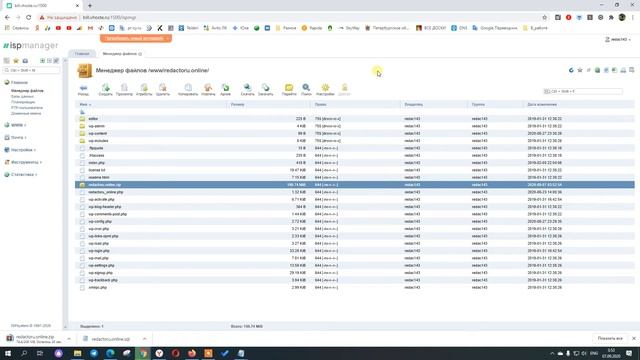The image size is (640, 360).
Task: Bookmark this page with the address bar star
Action: point(544,18)
